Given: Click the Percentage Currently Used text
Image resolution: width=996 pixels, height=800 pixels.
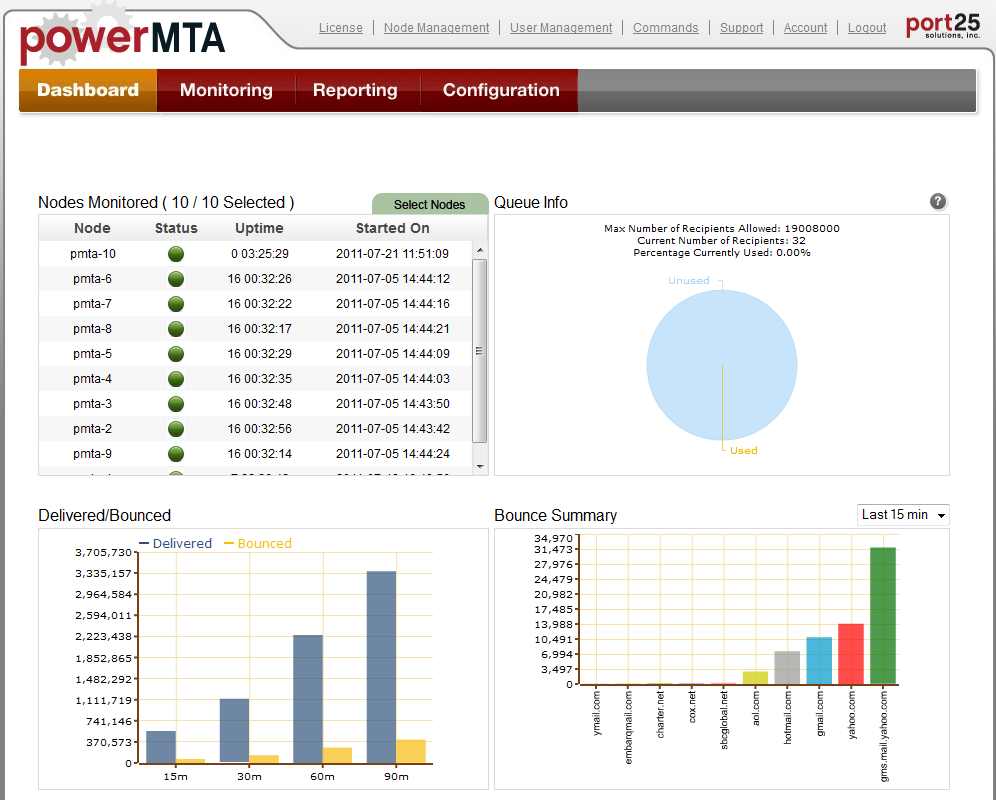Looking at the screenshot, I should click(722, 252).
